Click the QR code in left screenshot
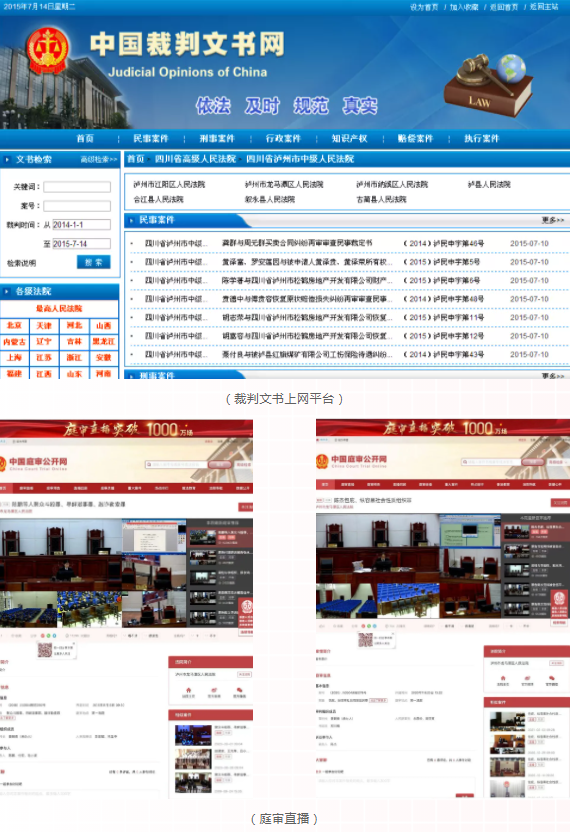 [45, 649]
